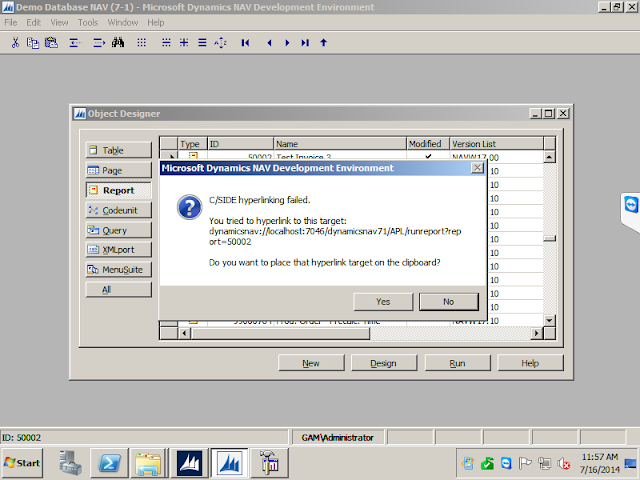Click the Copy toolbar icon
Image resolution: width=640 pixels, height=480 pixels.
pyautogui.click(x=33, y=42)
